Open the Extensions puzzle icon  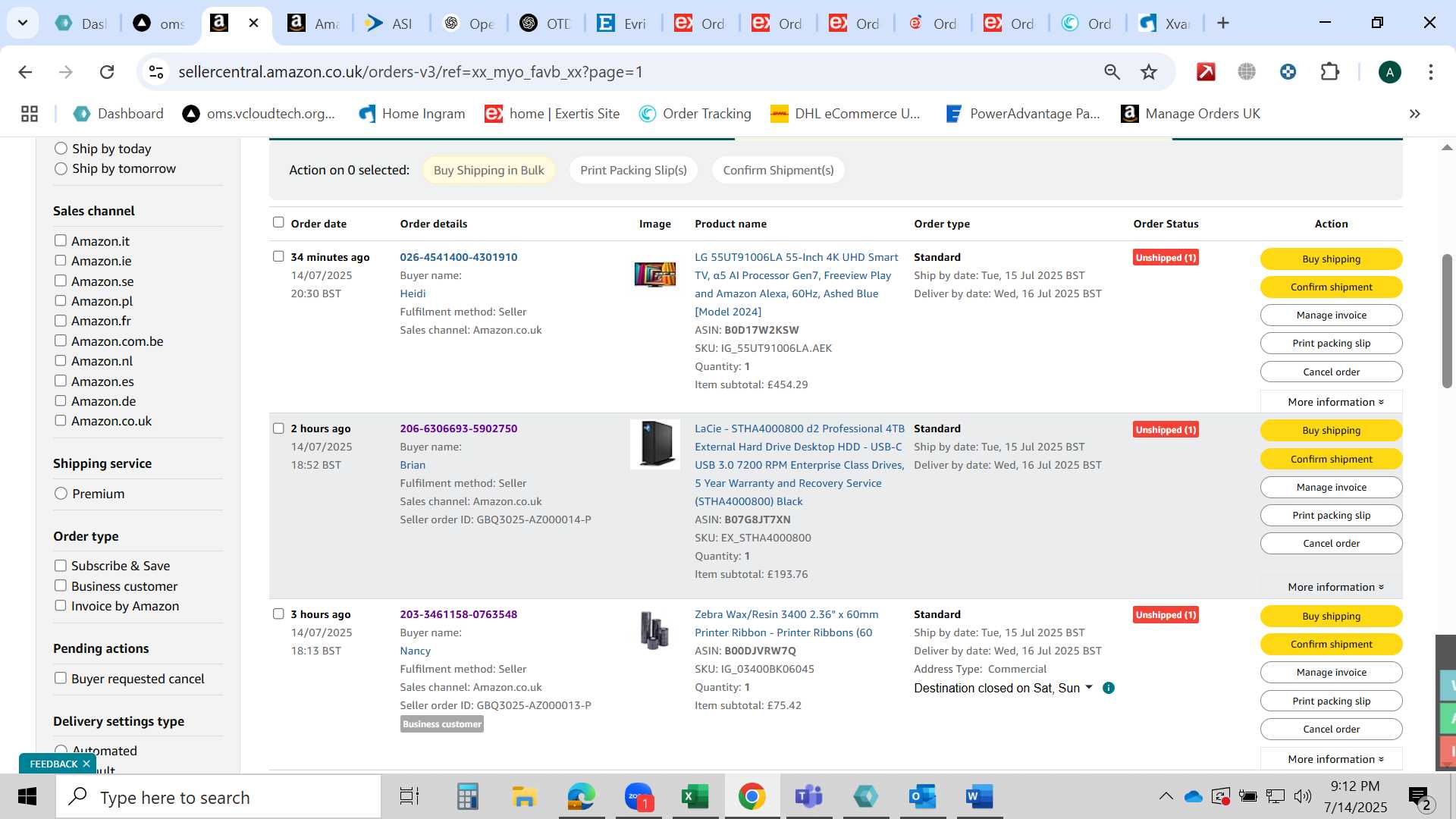point(1329,72)
